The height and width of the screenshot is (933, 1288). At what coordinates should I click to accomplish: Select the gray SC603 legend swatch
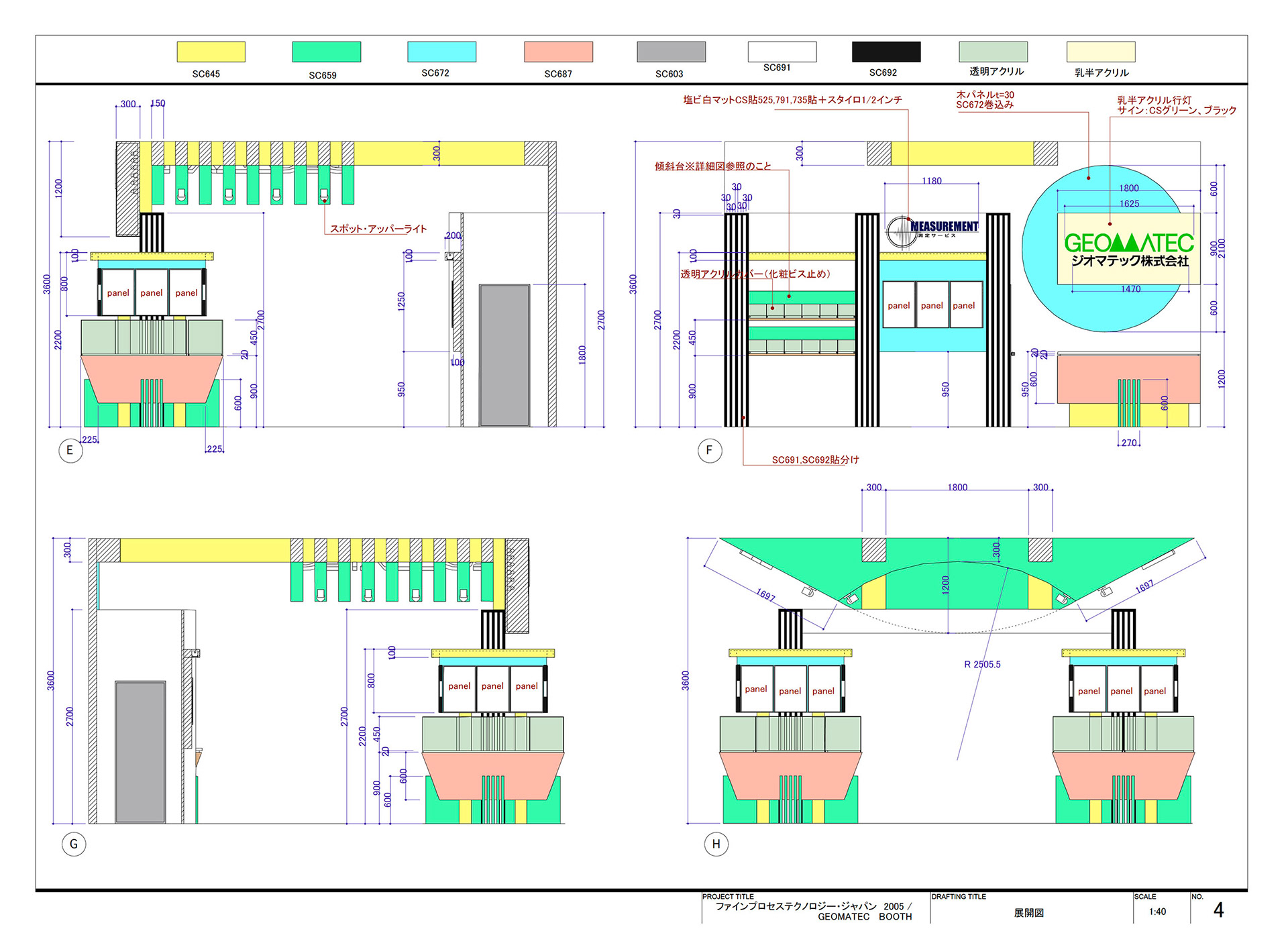671,52
